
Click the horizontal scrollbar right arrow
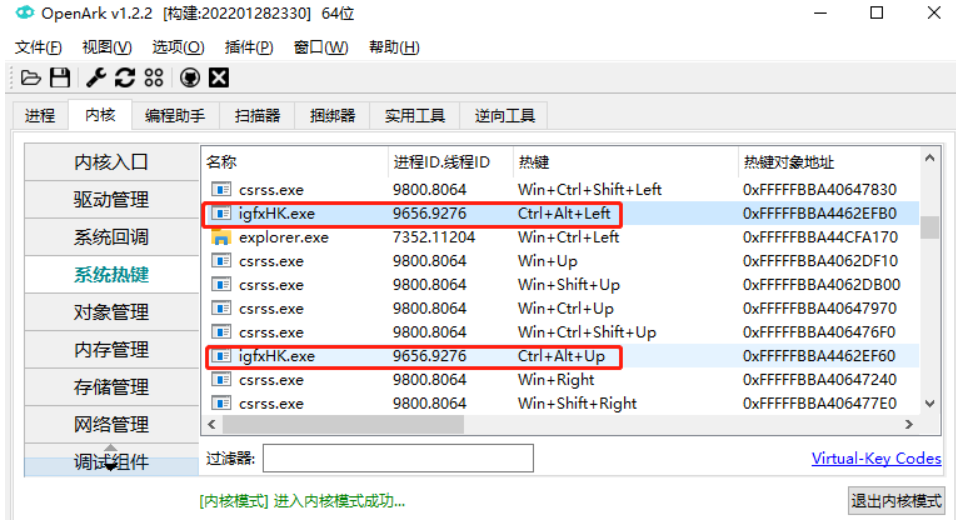click(909, 424)
